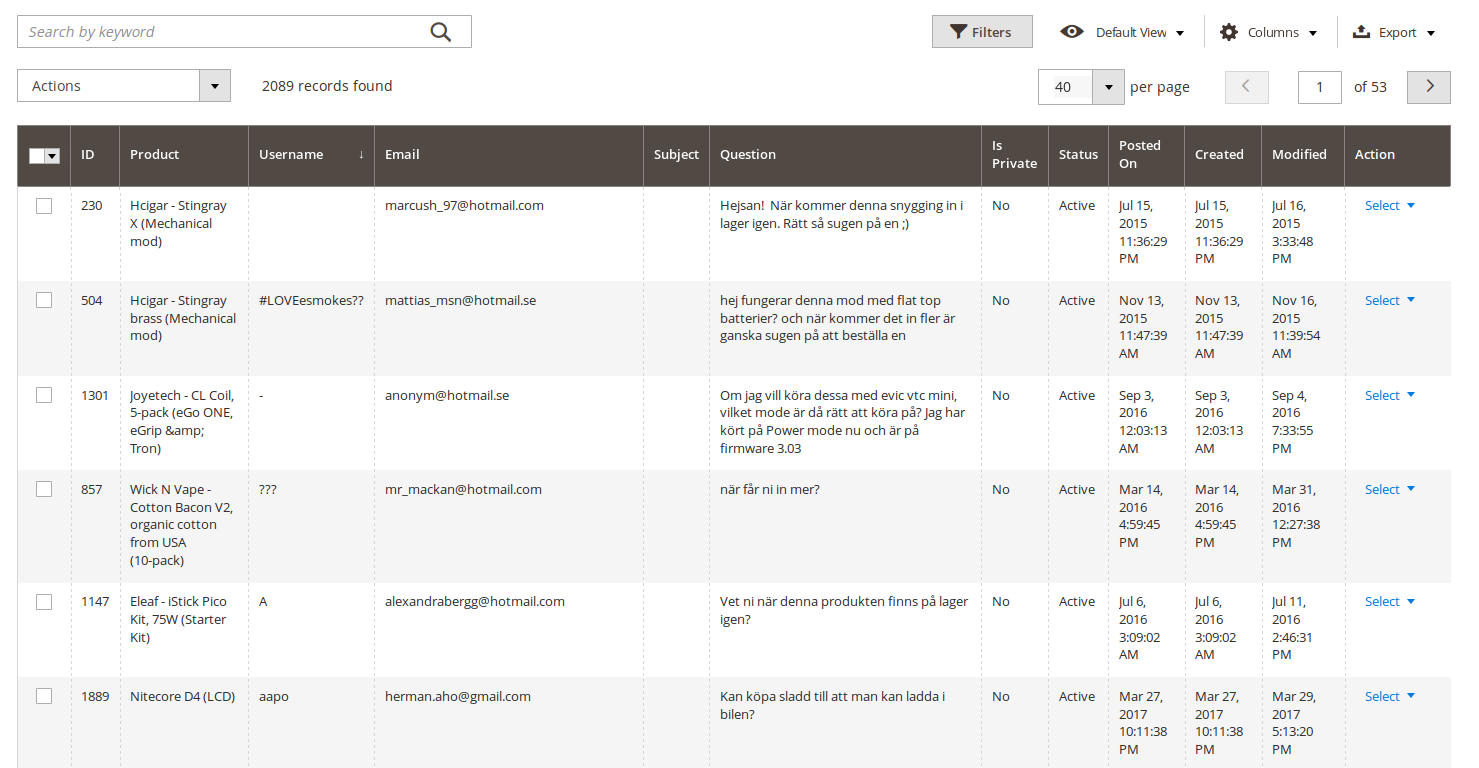Click username aapo
Viewport: 1479px width, 768px height.
(274, 697)
